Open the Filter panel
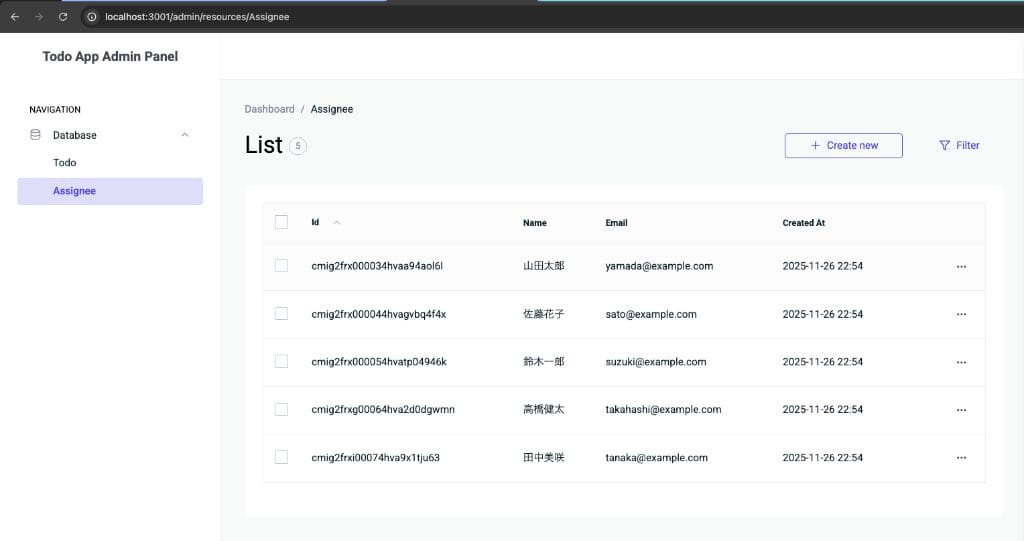The height and width of the screenshot is (541, 1024). click(x=959, y=145)
